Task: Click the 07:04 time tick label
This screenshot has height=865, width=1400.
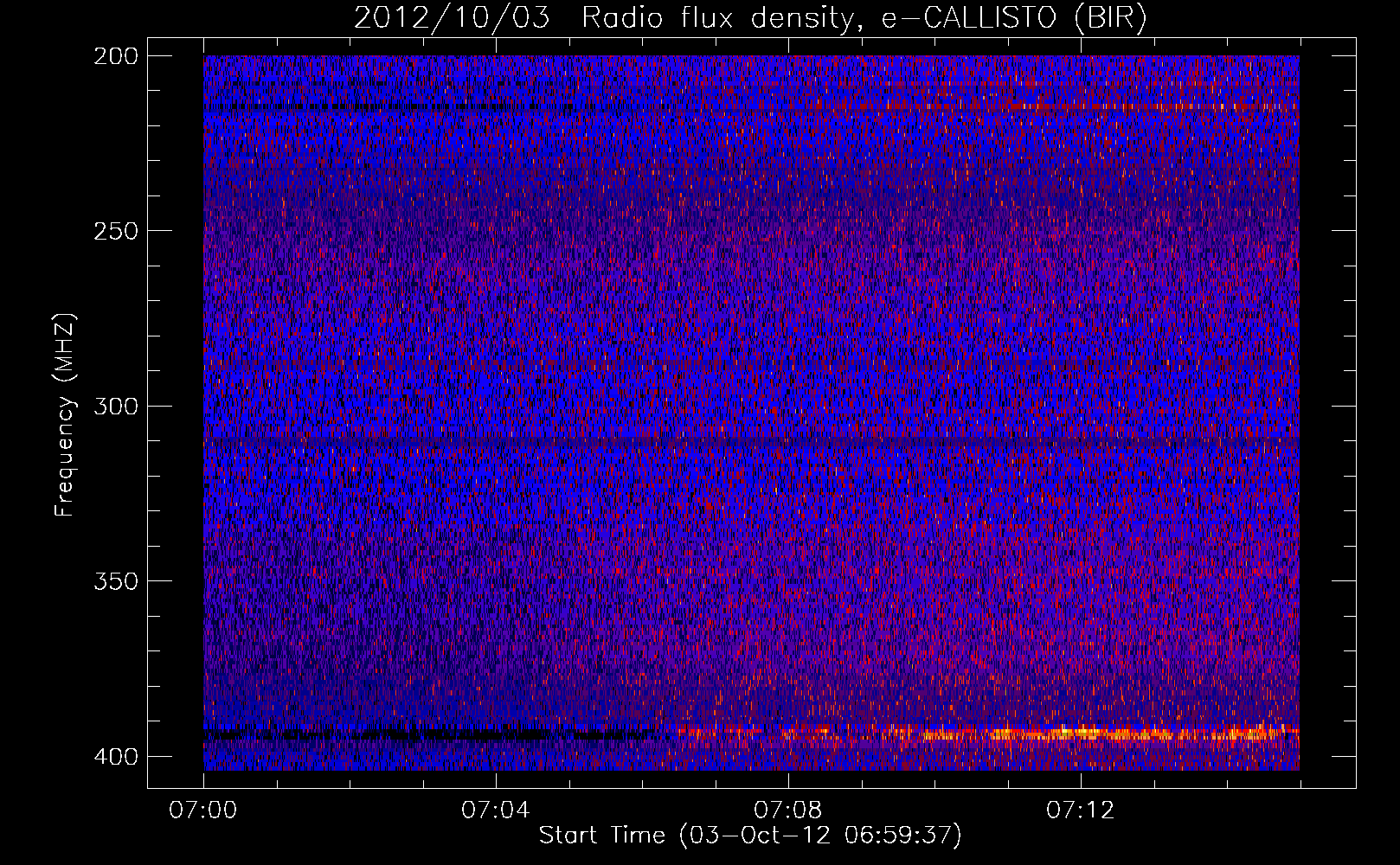Action: (496, 811)
